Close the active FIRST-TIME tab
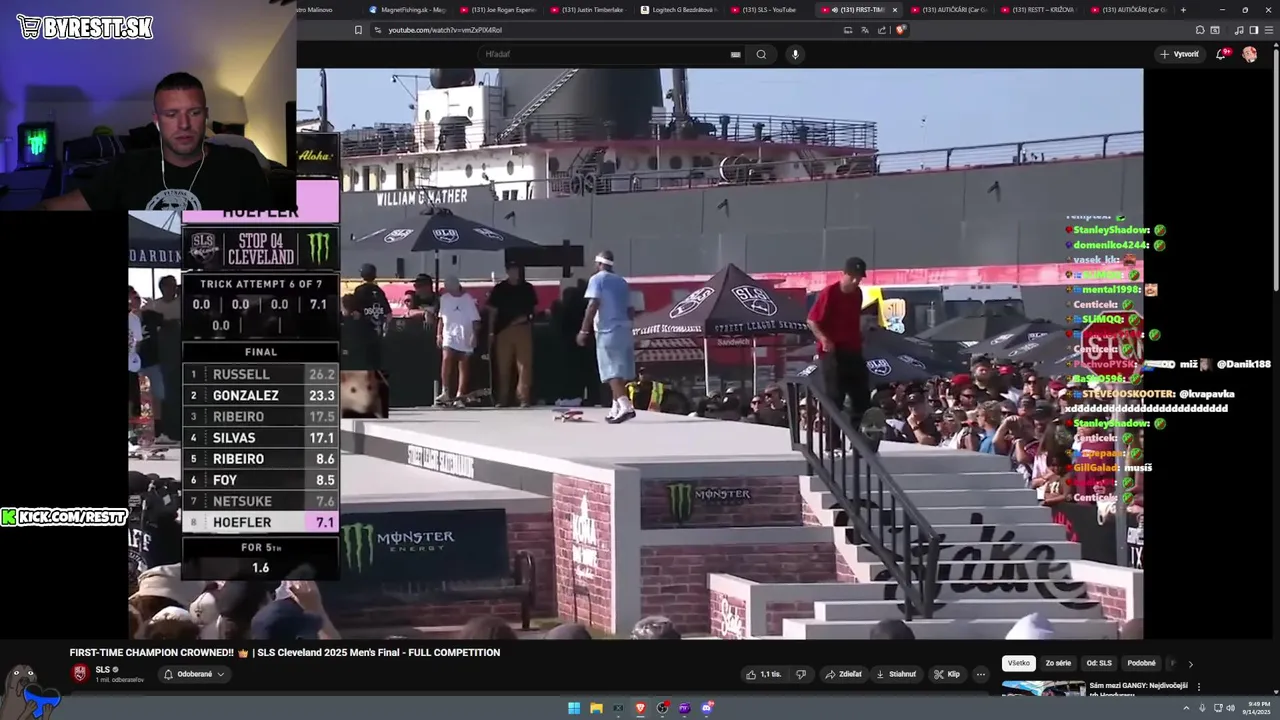The width and height of the screenshot is (1280, 720). (x=895, y=10)
